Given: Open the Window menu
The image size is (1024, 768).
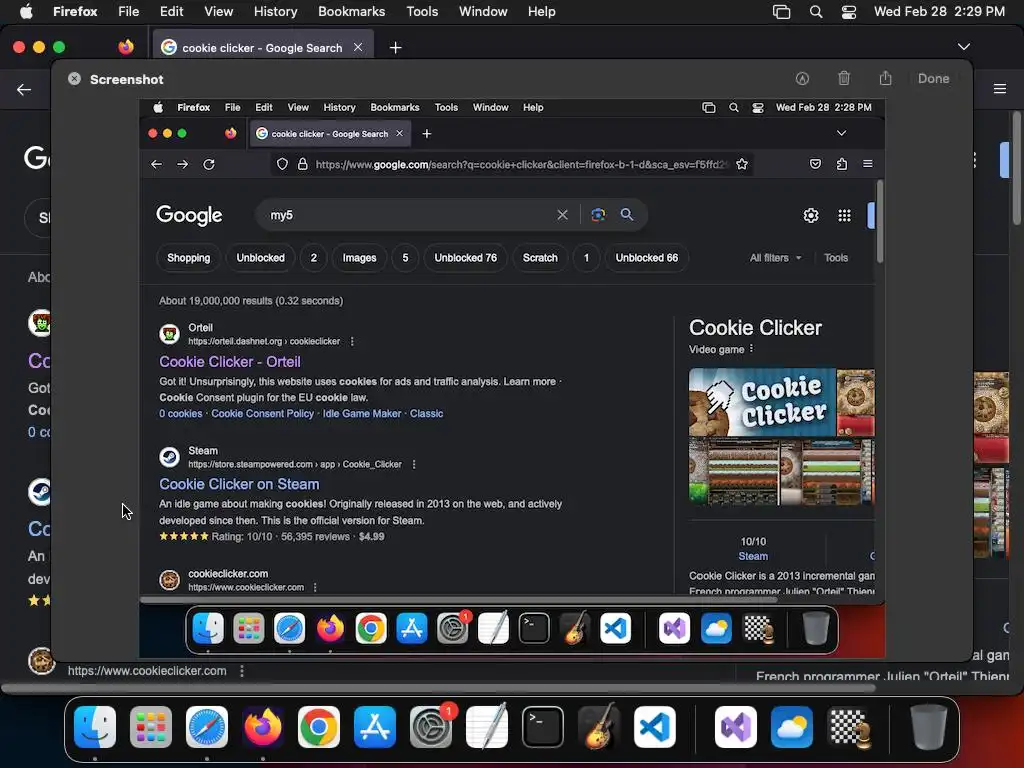Looking at the screenshot, I should coord(483,11).
